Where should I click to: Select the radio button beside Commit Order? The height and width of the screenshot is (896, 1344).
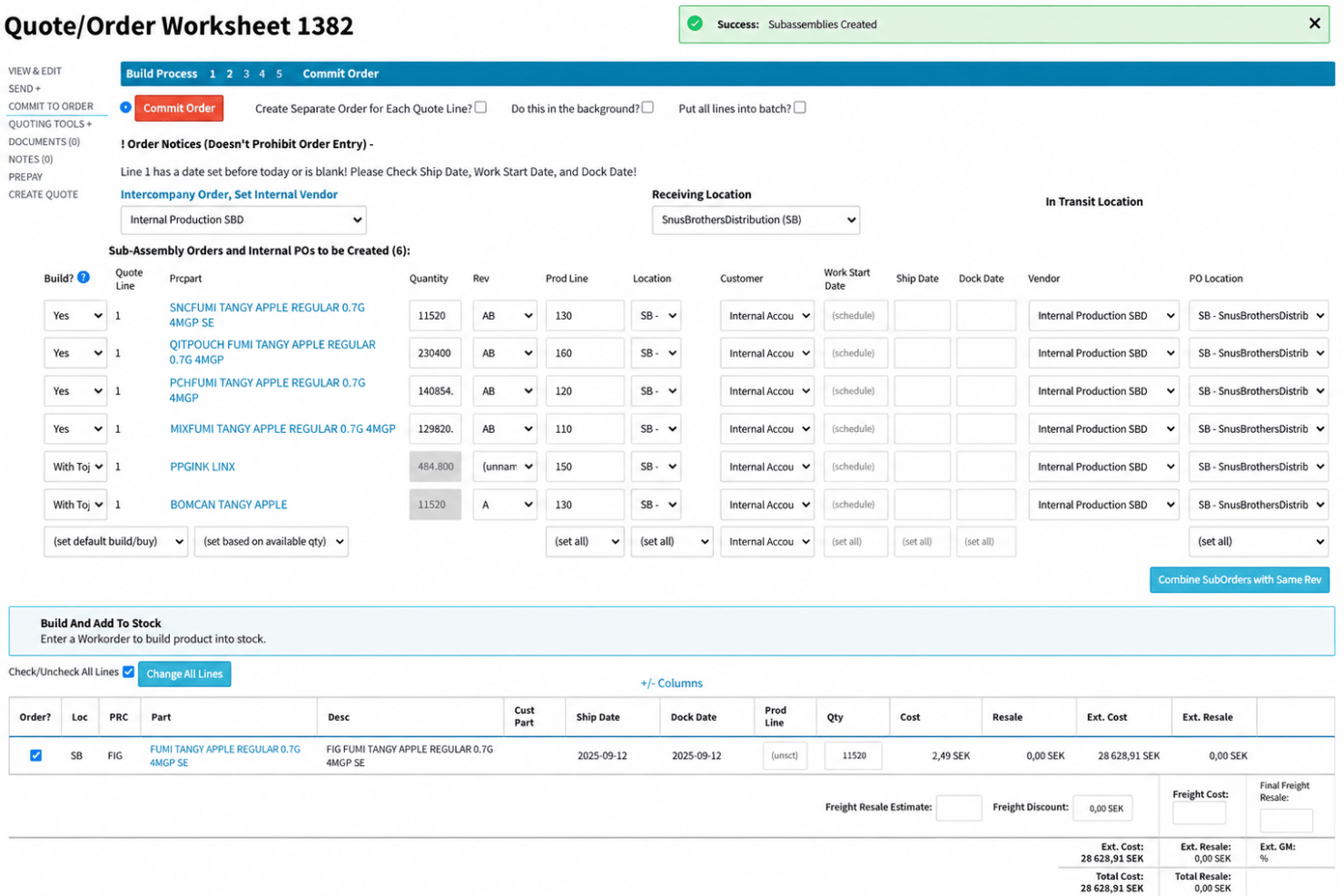(x=126, y=107)
